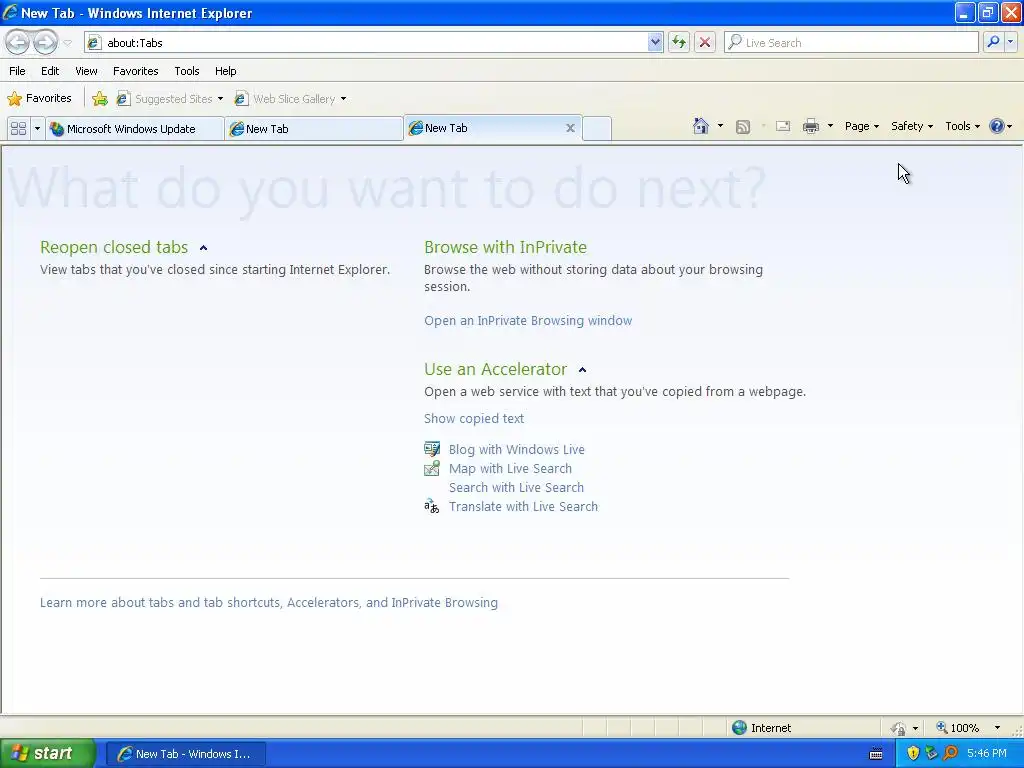Viewport: 1024px width, 768px height.
Task: Click New Tab Internet Explorer taskbar button
Action: pos(185,754)
